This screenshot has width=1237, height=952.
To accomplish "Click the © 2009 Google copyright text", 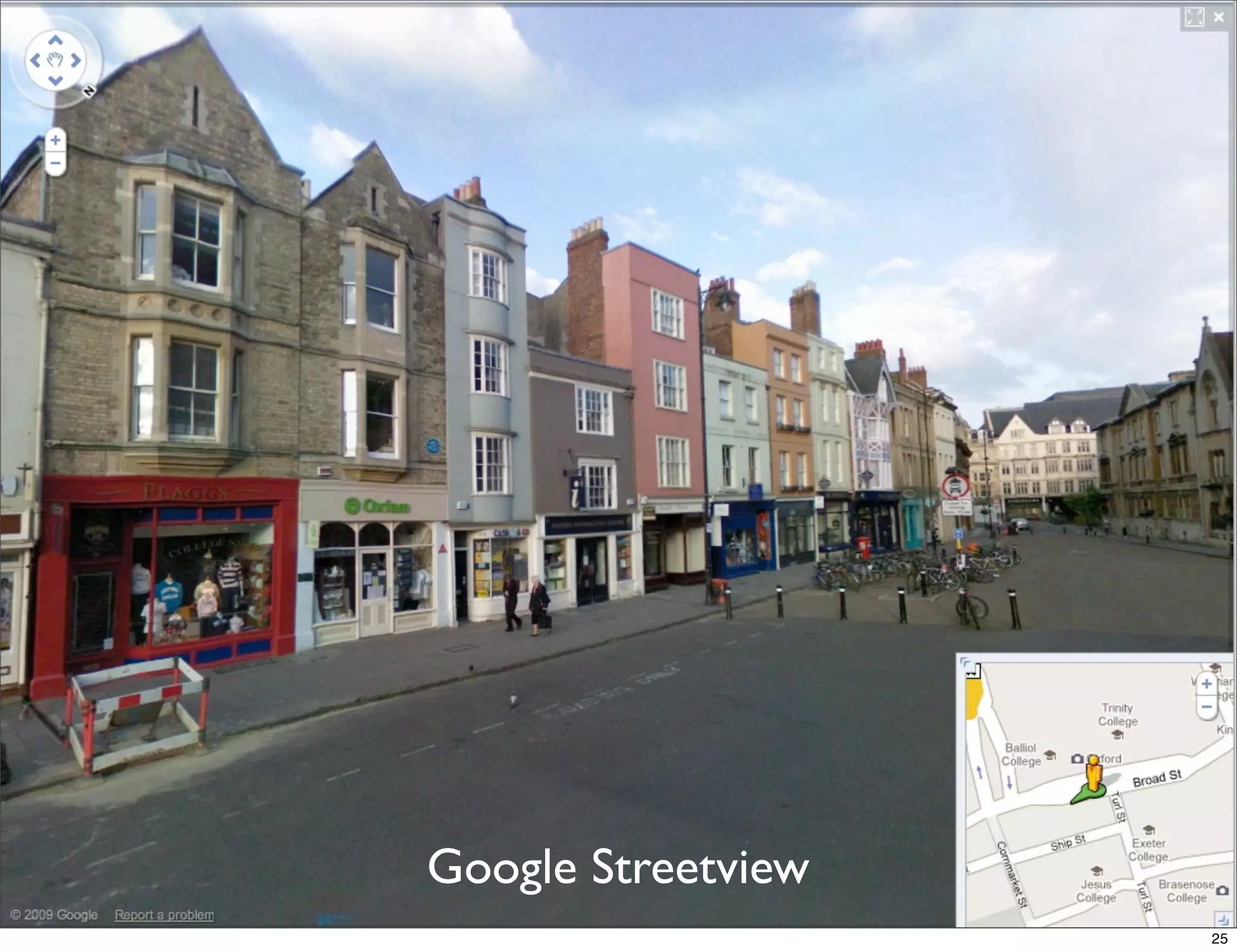I will (x=54, y=915).
